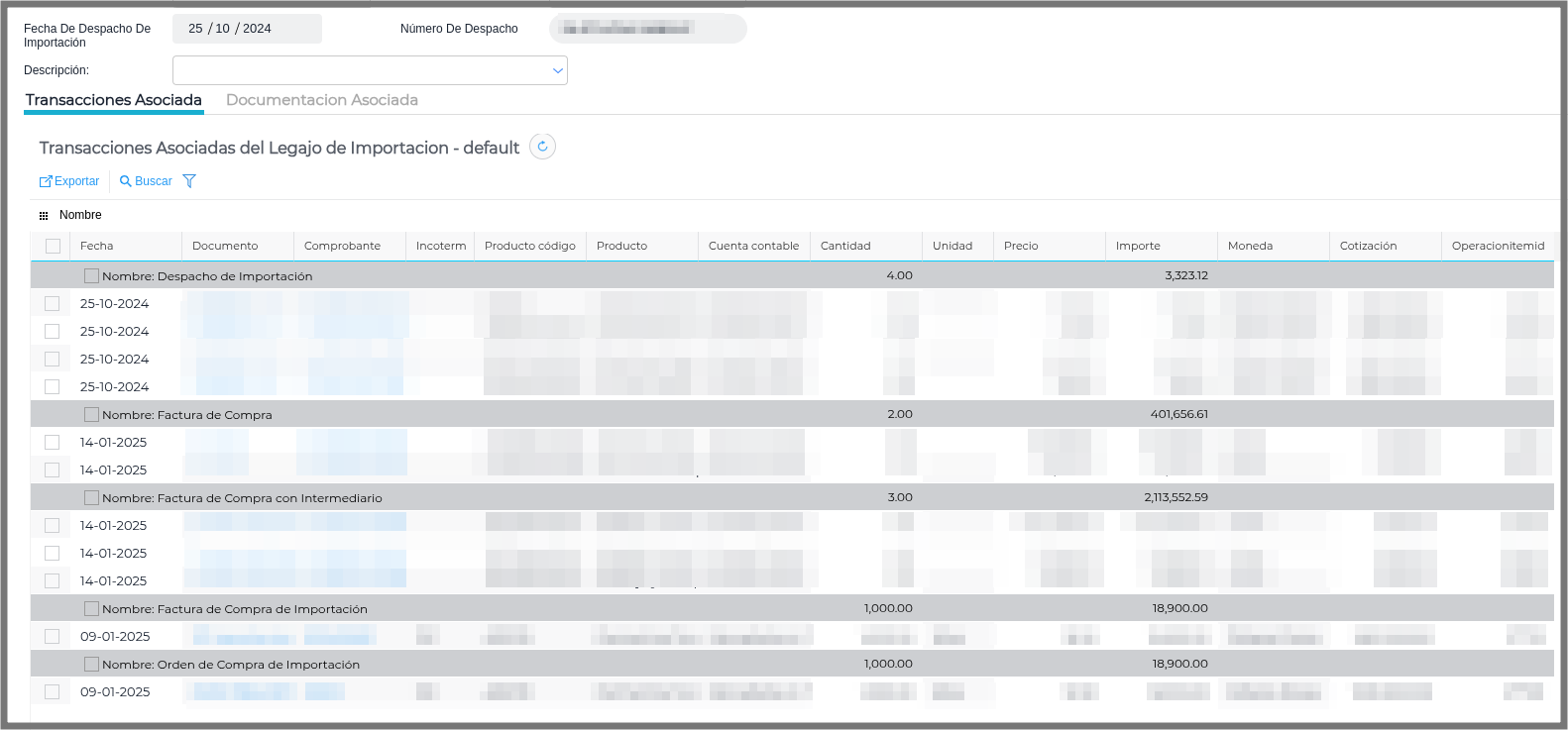Click the refresh icon beside the grid title
Screen dimensions: 1568x730
pyautogui.click(x=542, y=147)
